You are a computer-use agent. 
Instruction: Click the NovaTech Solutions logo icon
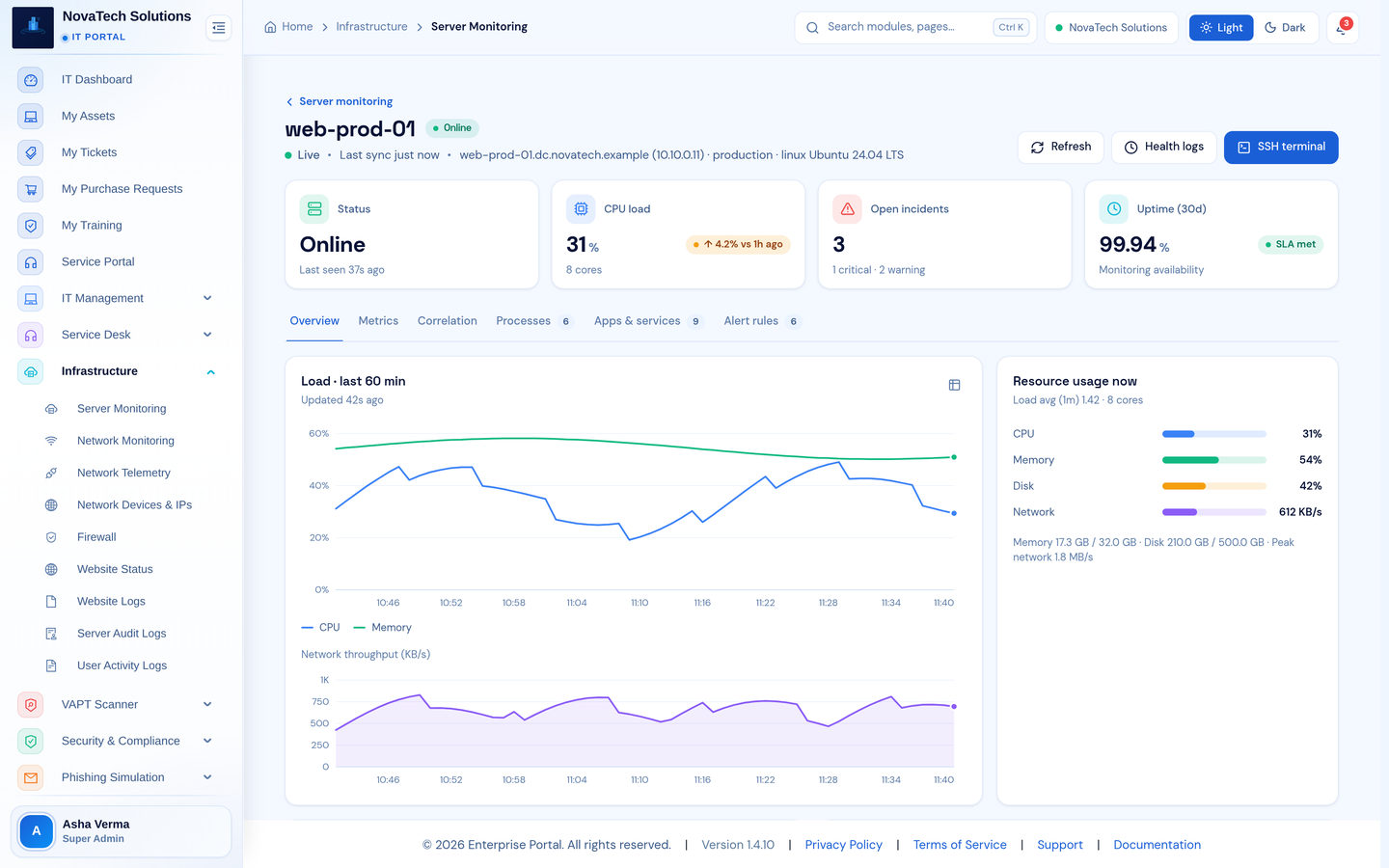tap(33, 27)
